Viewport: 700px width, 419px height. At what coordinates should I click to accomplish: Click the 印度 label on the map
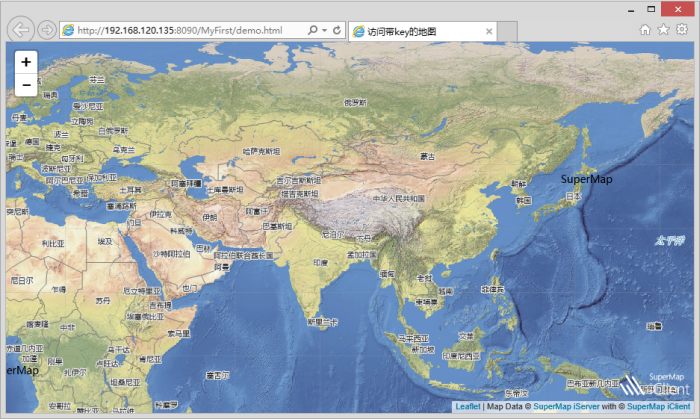[320, 262]
